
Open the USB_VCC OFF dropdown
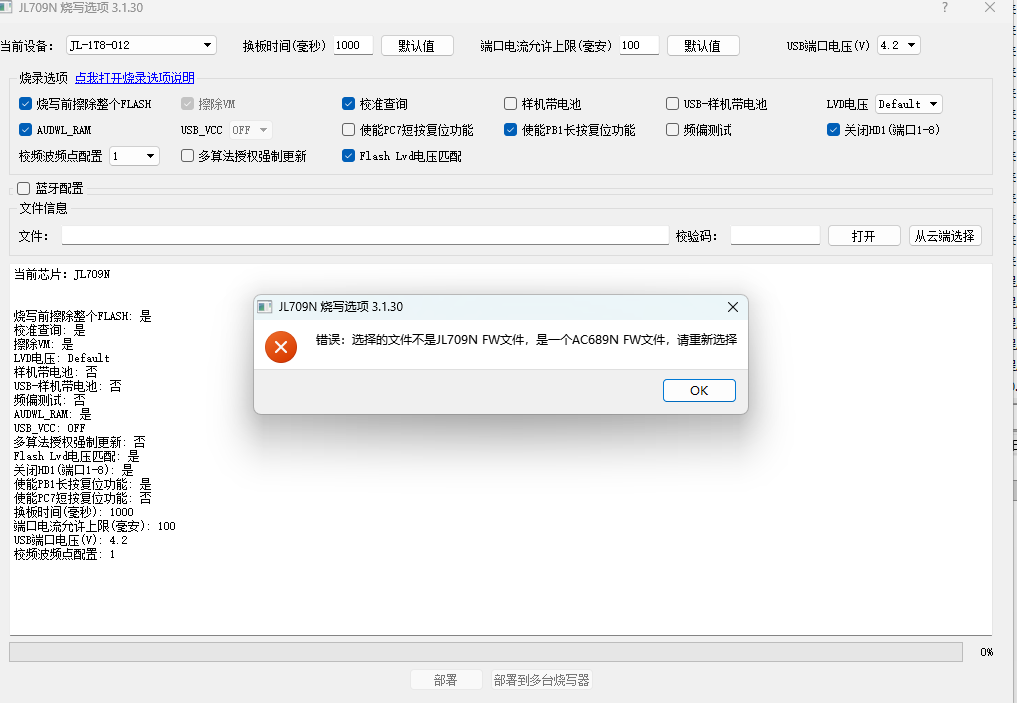point(250,130)
